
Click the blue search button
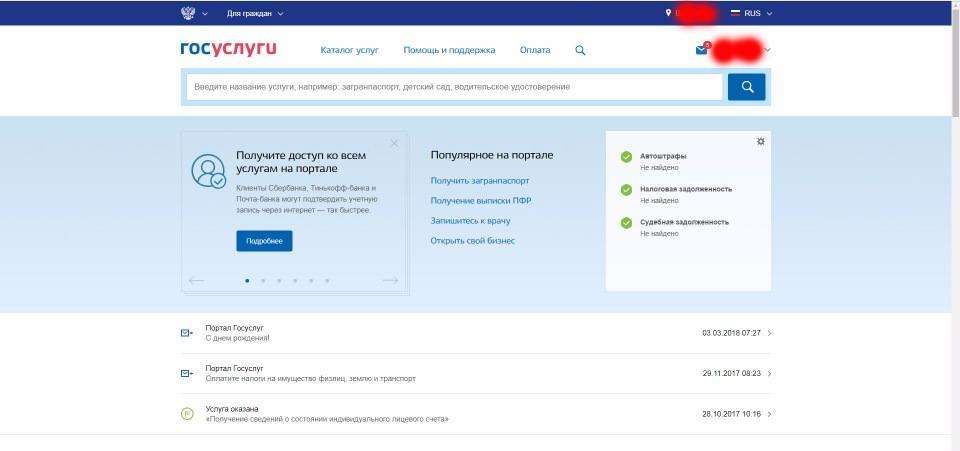[746, 87]
